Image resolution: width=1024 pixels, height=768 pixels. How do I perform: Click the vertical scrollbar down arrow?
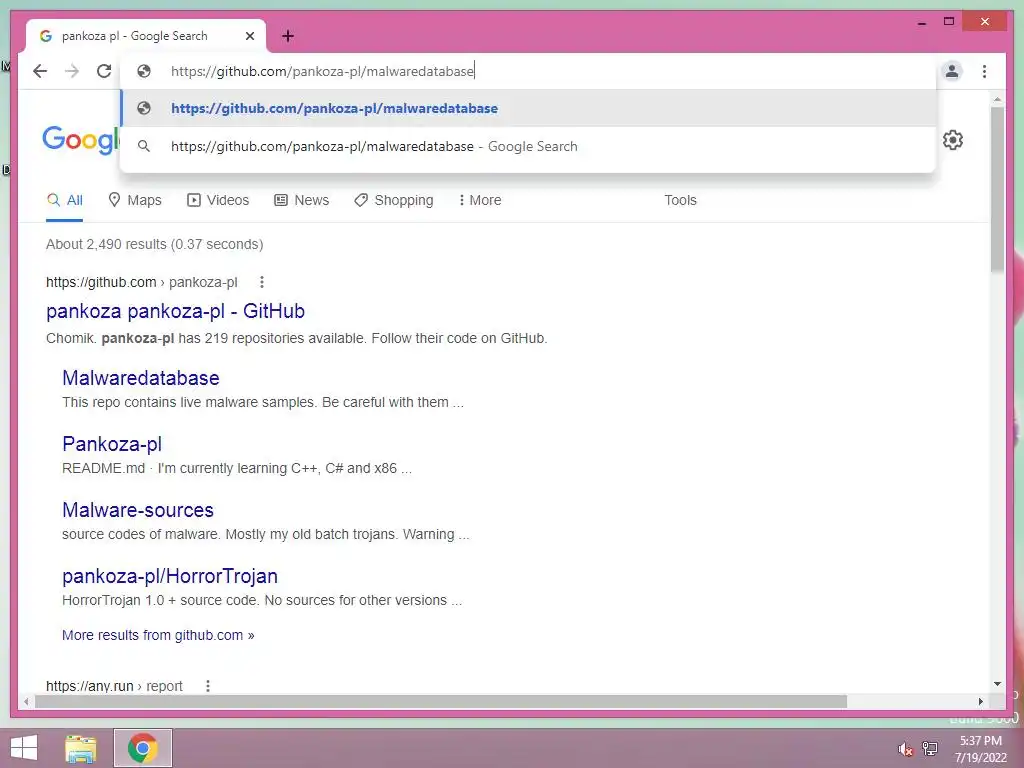point(997,684)
